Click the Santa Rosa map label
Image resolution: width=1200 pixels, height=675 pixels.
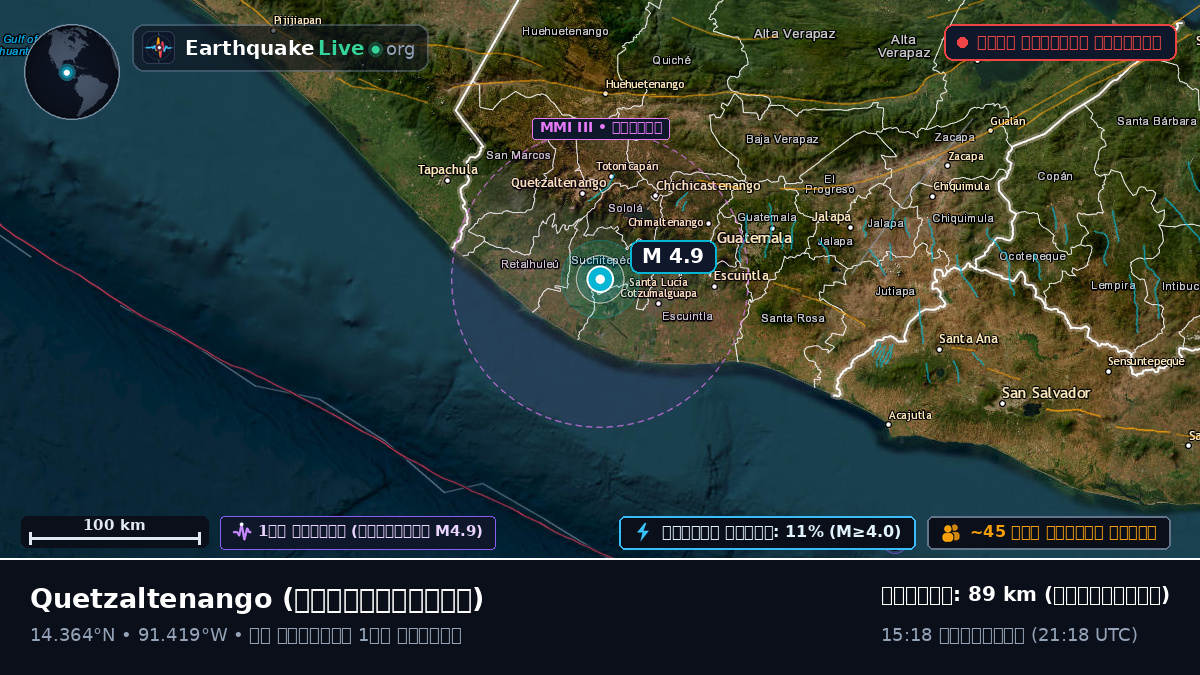click(x=793, y=318)
